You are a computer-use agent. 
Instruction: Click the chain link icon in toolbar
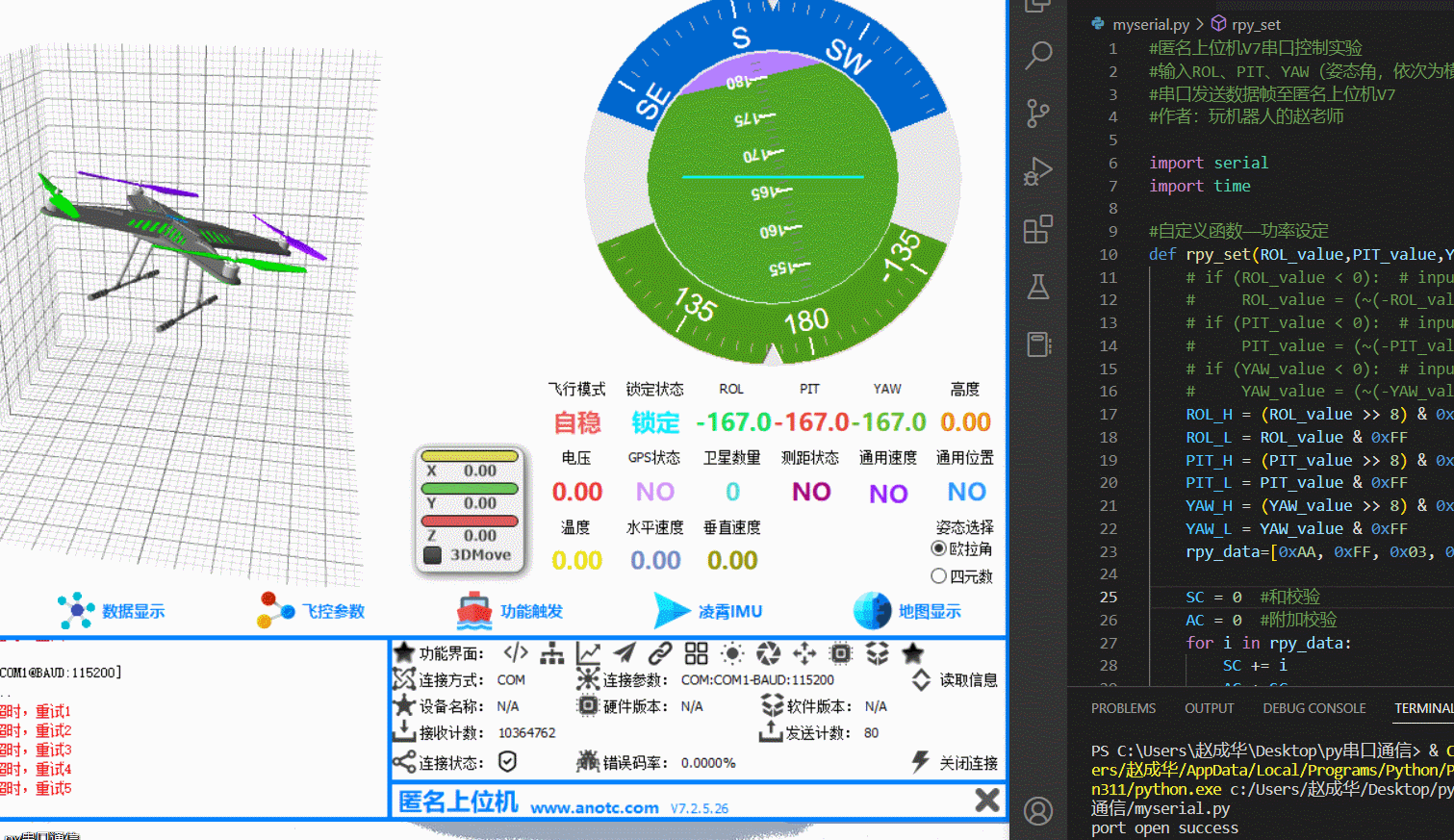point(660,653)
